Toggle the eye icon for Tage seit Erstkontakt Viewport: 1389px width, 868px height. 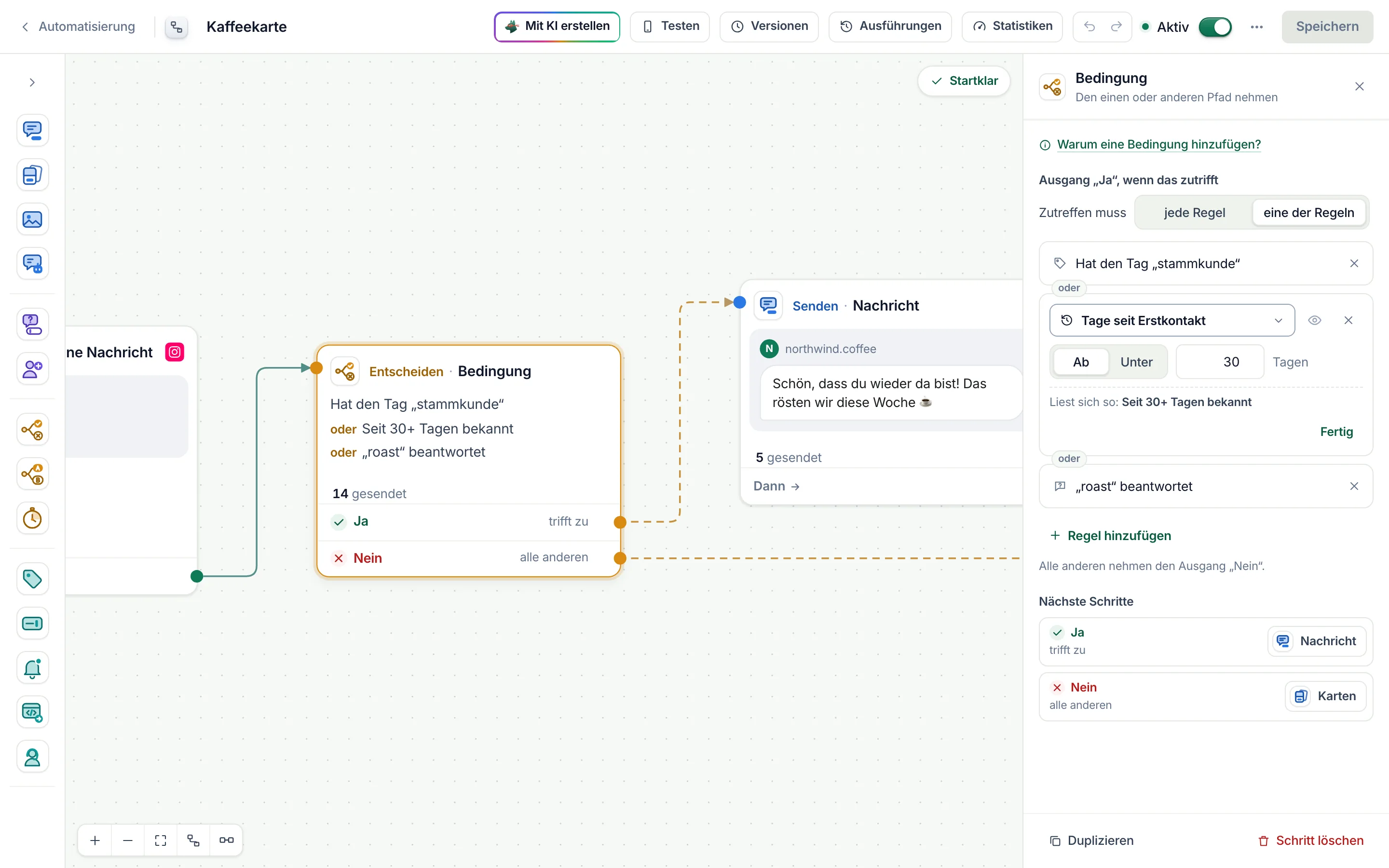[1314, 320]
